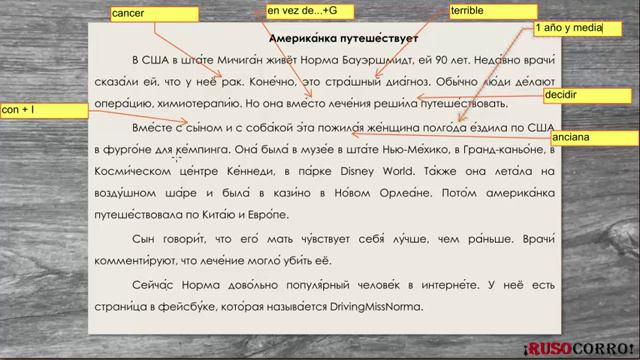
Task: Click the word 'решила' in the text
Action: coord(396,104)
